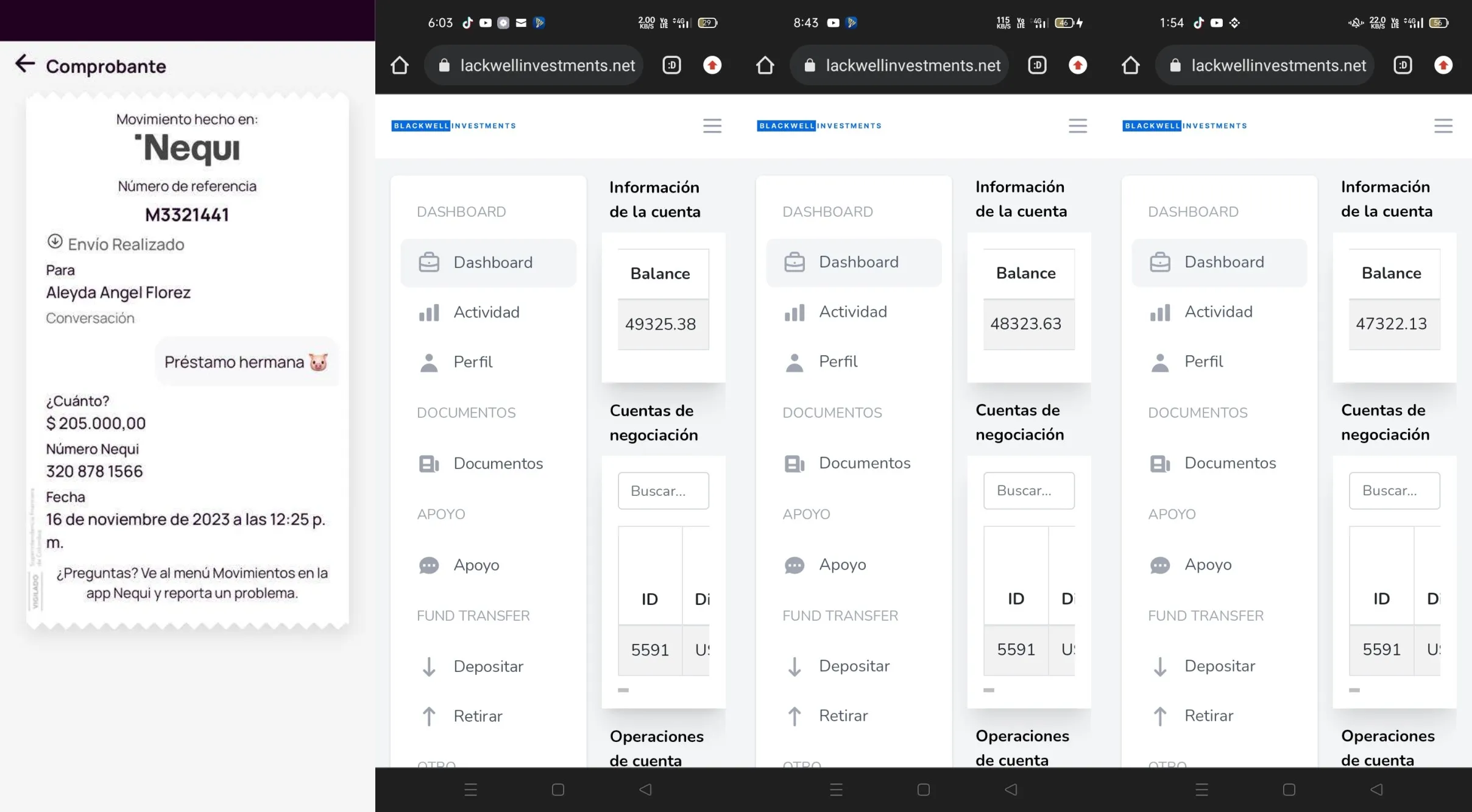The height and width of the screenshot is (812, 1472).
Task: Select the balance value 49325.38
Action: [660, 324]
